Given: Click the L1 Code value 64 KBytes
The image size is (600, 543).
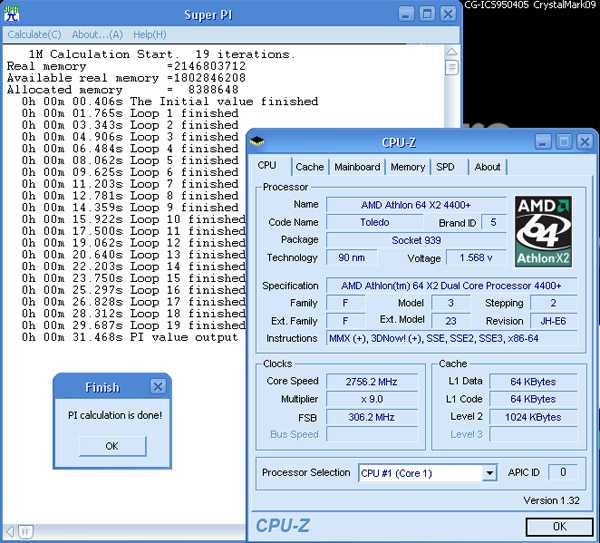Looking at the screenshot, I should point(533,399).
